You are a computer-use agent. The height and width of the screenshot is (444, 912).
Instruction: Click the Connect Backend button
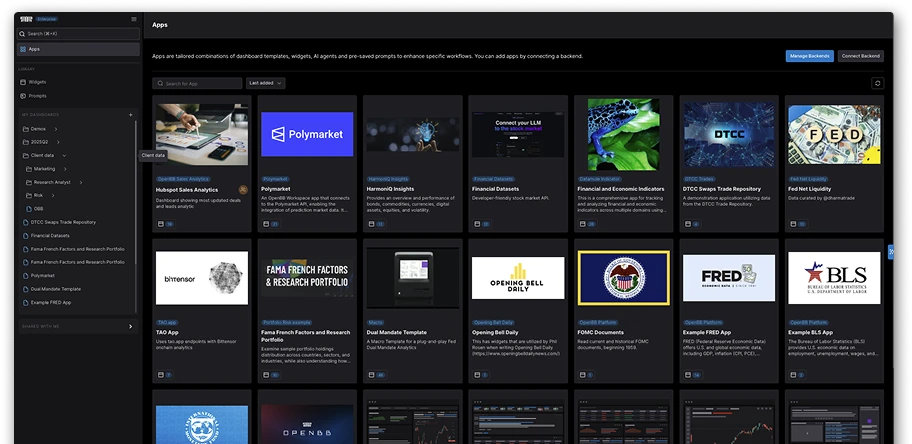(x=860, y=56)
